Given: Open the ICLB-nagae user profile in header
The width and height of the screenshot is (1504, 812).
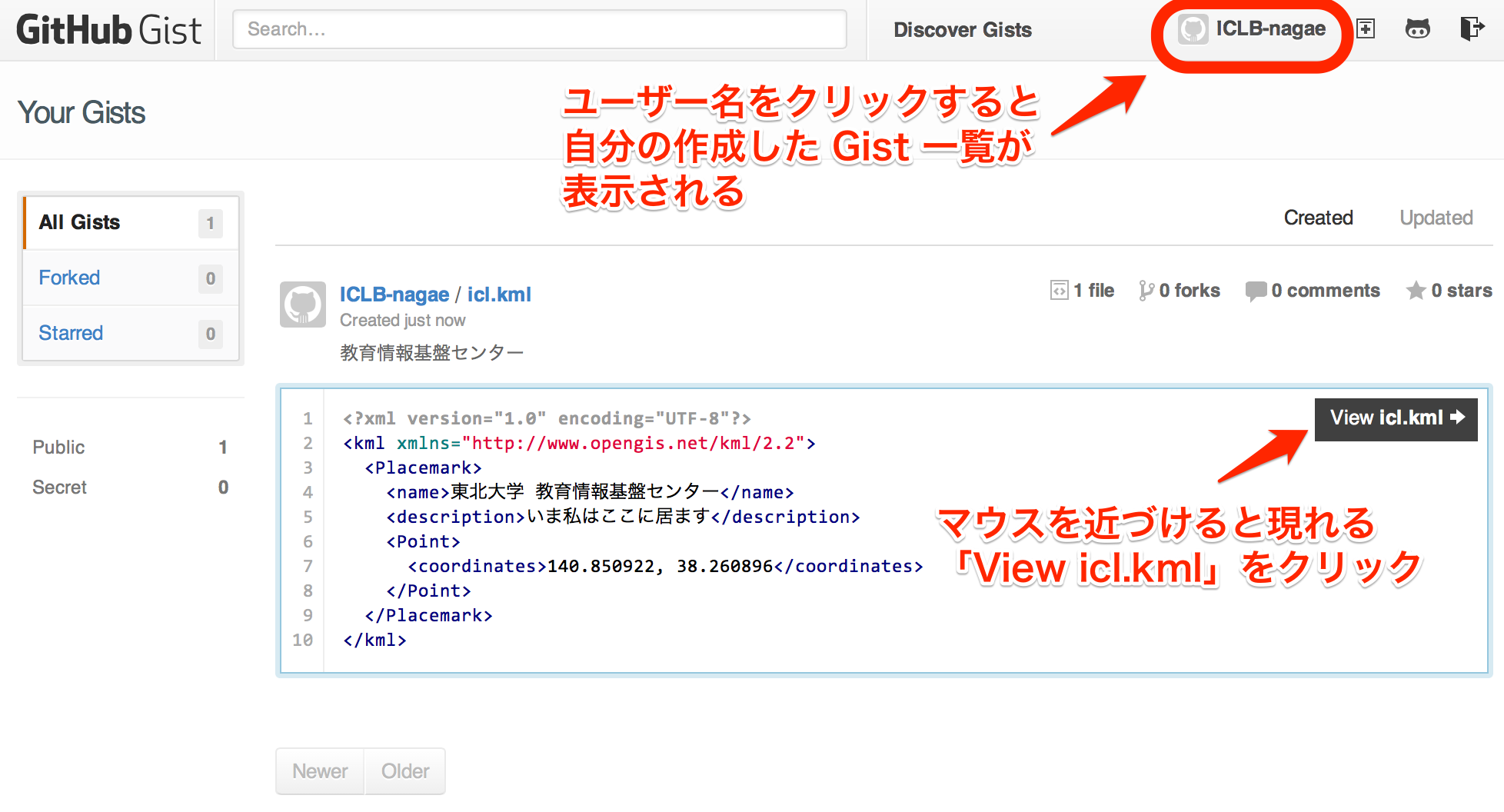Looking at the screenshot, I should [x=1270, y=29].
